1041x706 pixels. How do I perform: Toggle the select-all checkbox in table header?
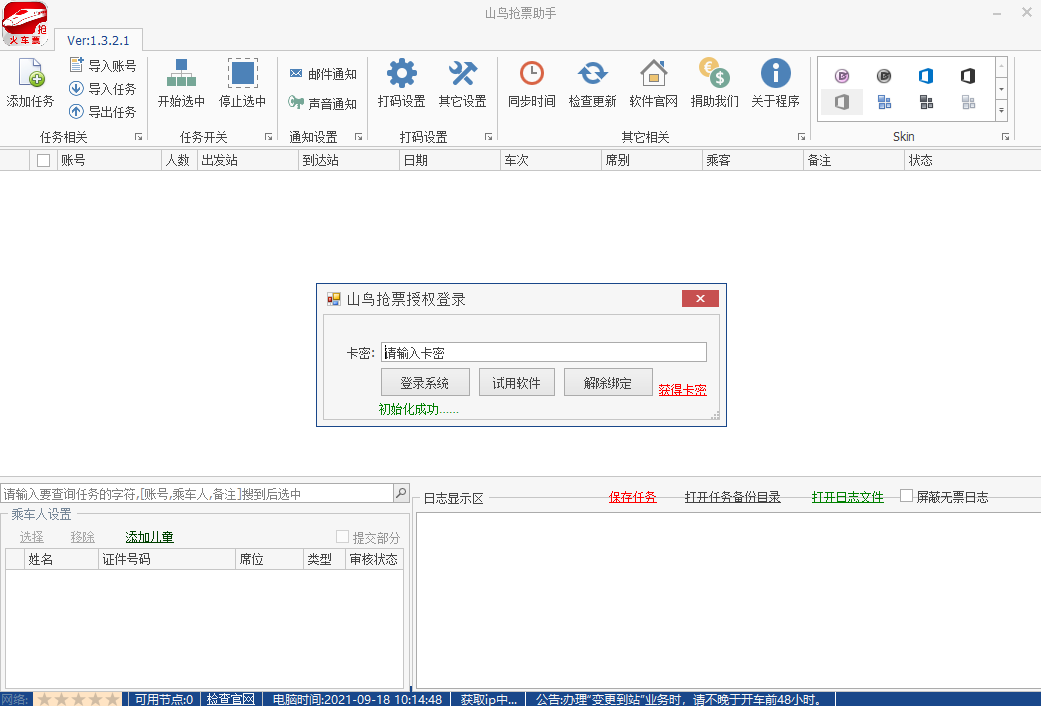click(43, 160)
